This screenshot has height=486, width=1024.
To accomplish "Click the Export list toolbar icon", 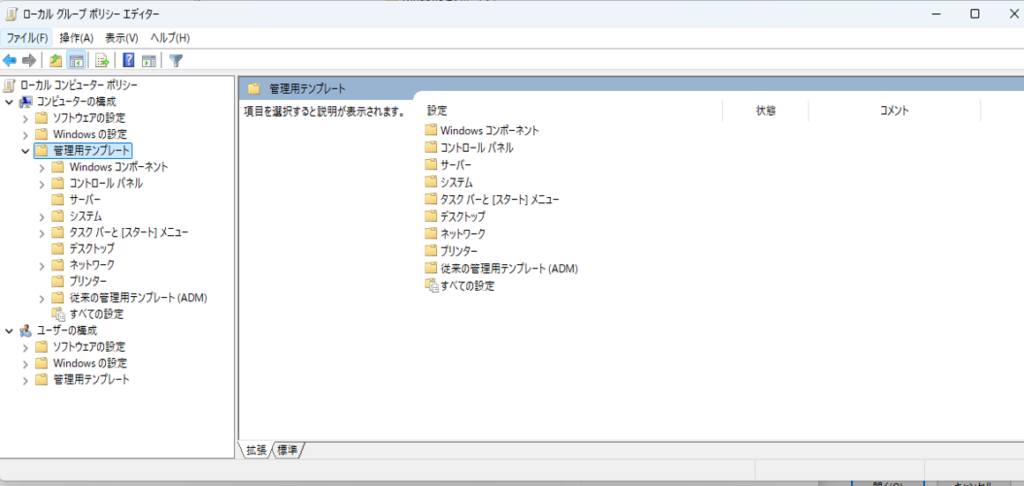I will click(x=101, y=60).
